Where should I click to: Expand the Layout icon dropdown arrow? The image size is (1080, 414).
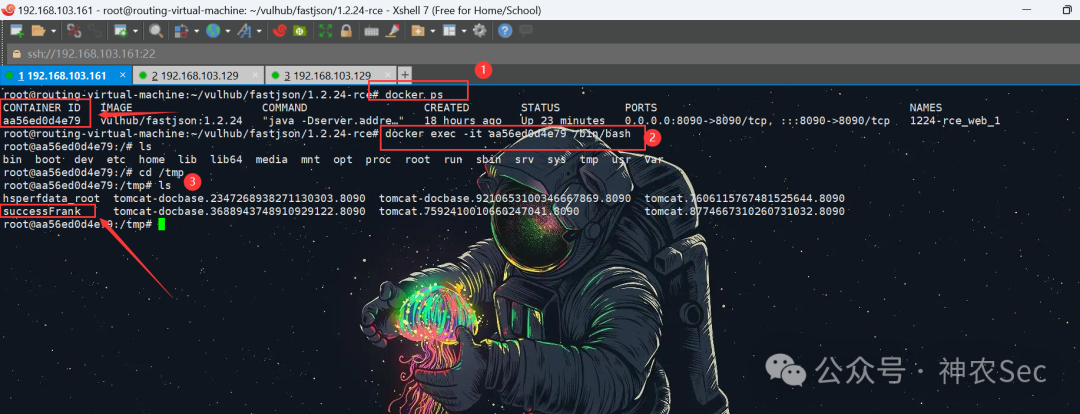pos(464,31)
